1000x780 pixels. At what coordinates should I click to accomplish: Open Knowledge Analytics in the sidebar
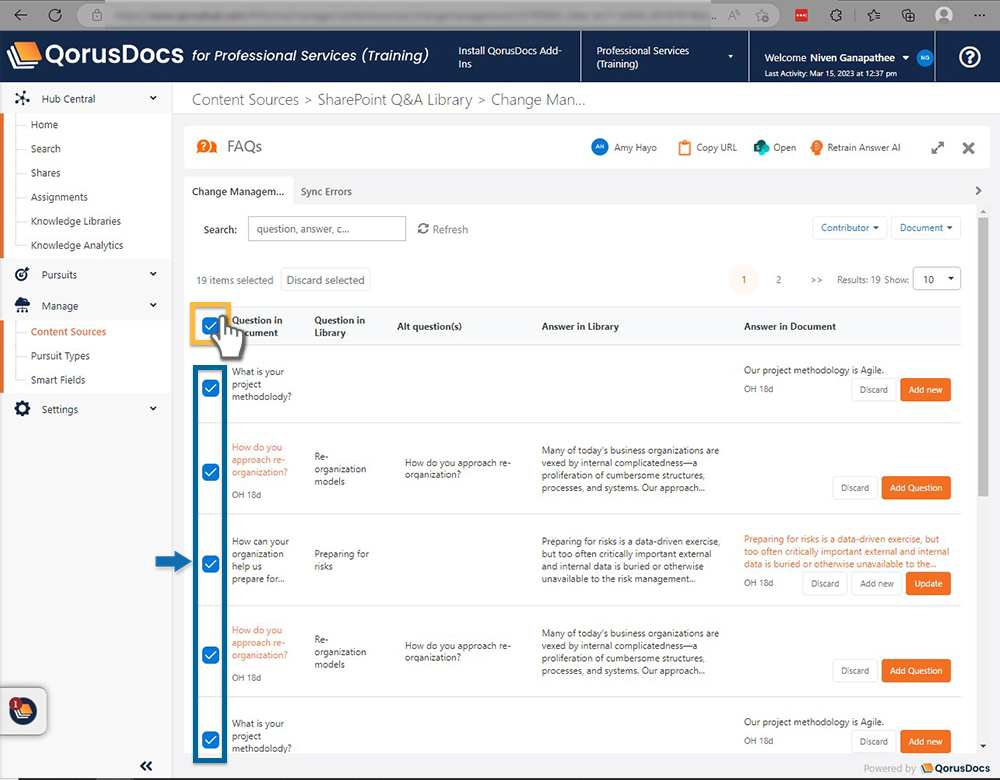(77, 246)
